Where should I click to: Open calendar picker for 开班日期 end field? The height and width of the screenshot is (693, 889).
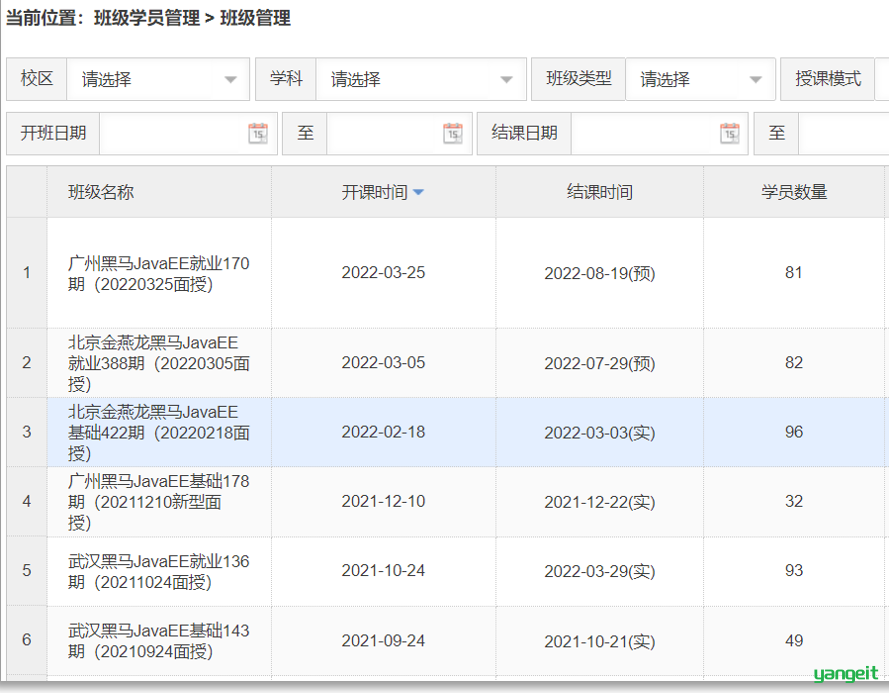[x=452, y=134]
